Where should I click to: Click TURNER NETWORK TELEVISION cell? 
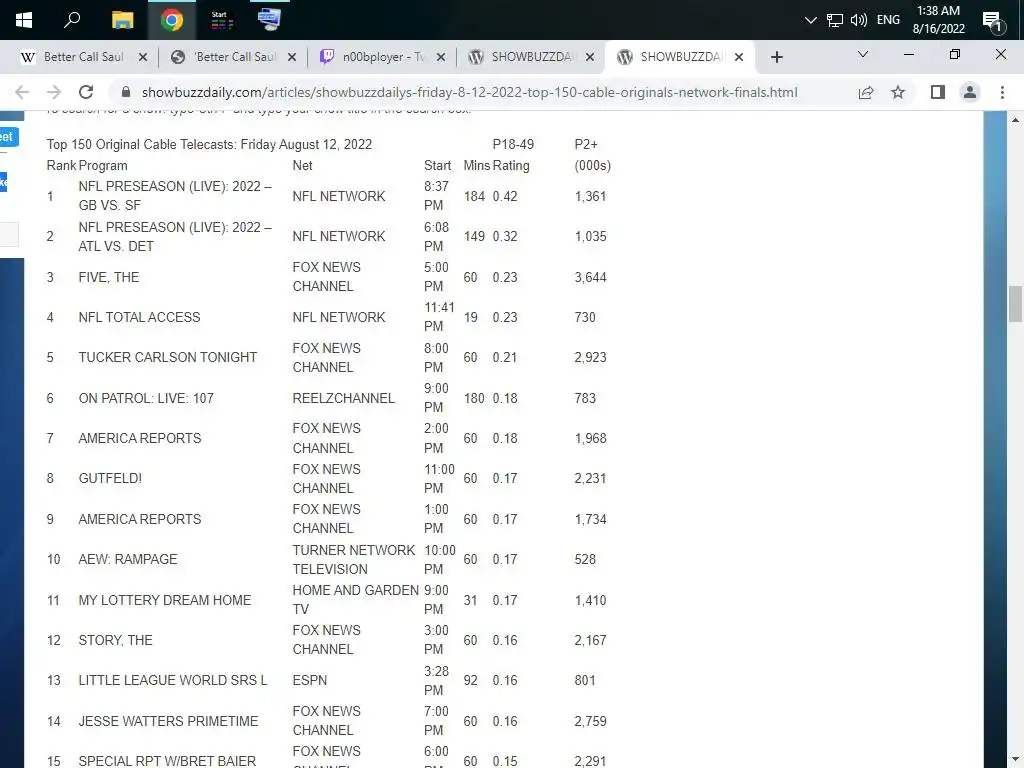click(353, 560)
